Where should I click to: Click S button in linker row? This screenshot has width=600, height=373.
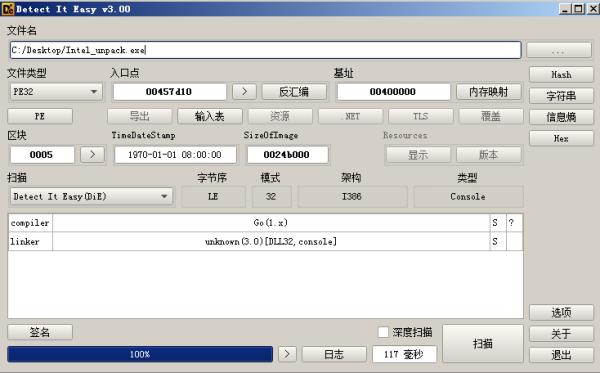point(498,242)
